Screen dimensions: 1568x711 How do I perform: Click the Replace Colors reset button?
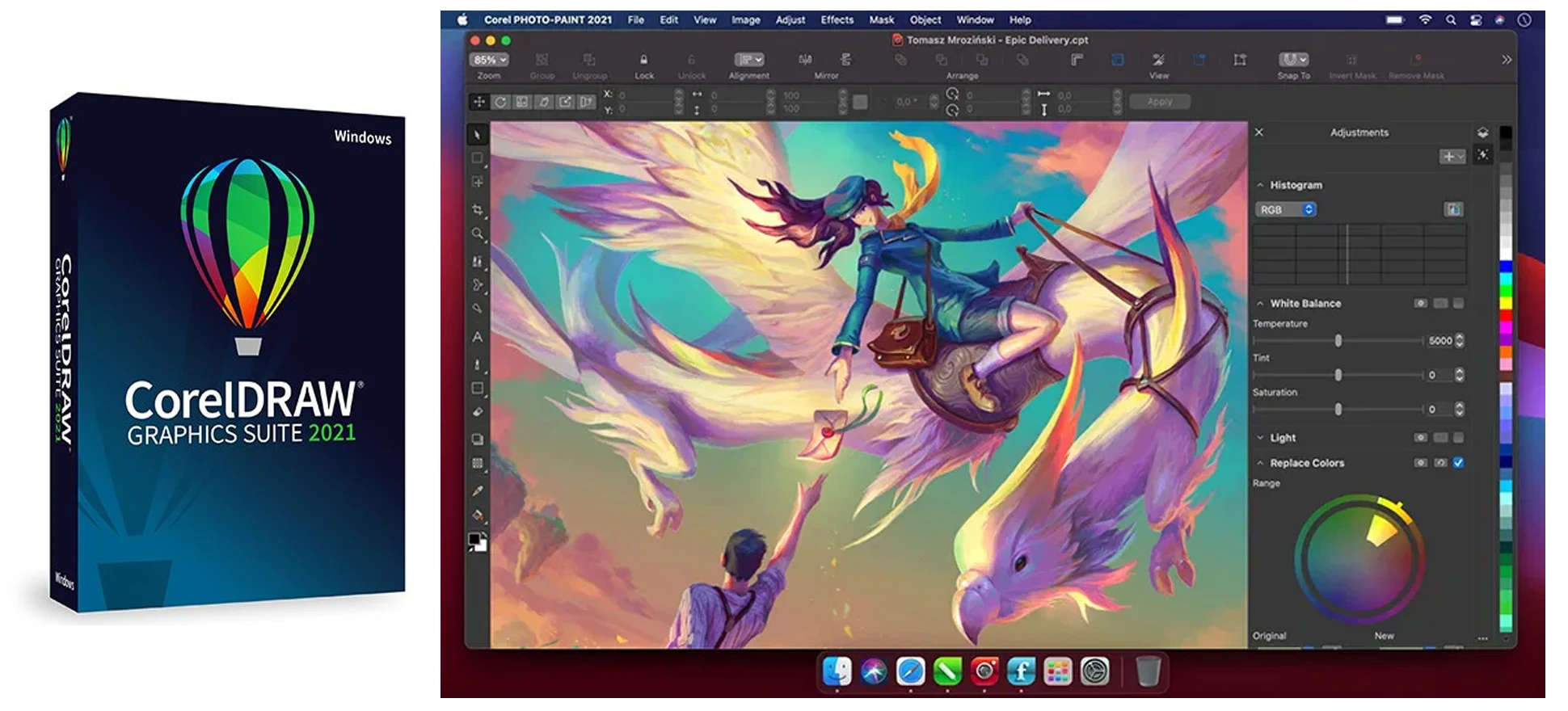pos(1440,463)
